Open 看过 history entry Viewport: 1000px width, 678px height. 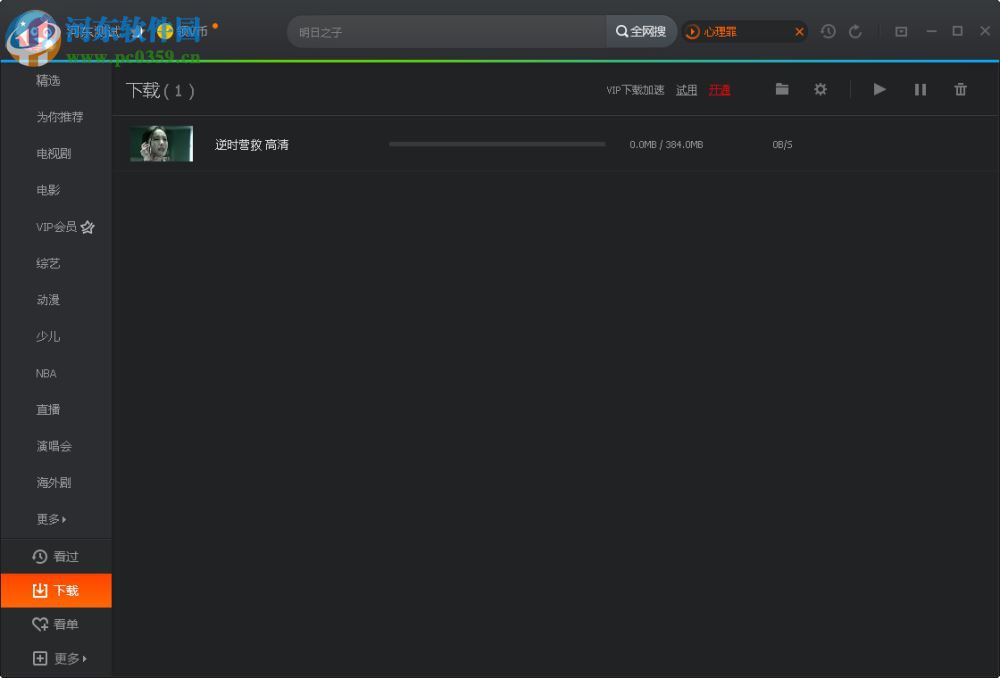[x=55, y=556]
